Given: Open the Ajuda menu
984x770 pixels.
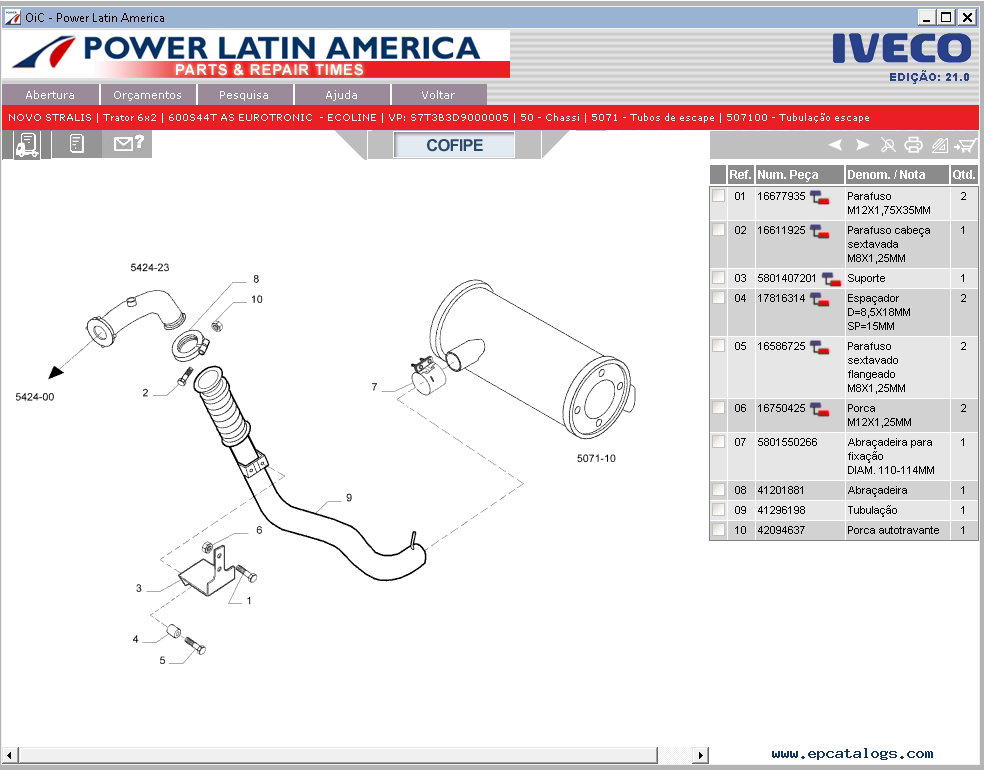Looking at the screenshot, I should [x=341, y=95].
